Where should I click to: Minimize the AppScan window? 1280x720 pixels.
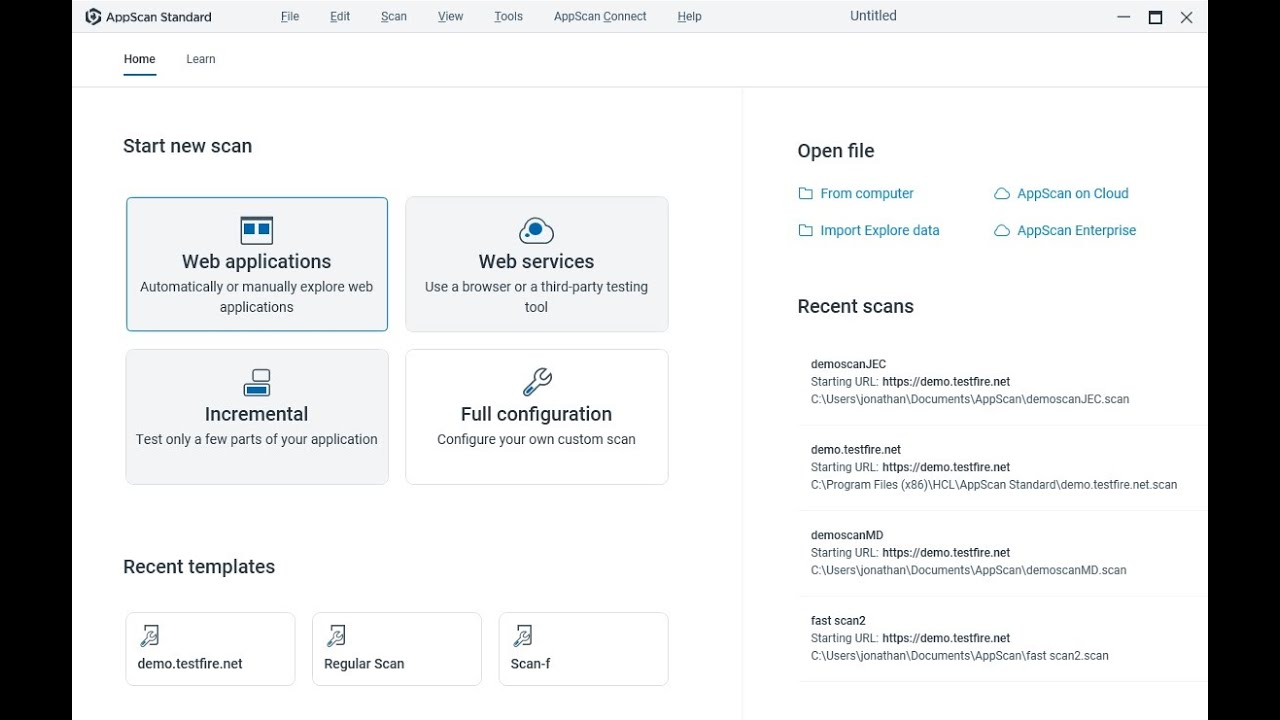click(1124, 17)
